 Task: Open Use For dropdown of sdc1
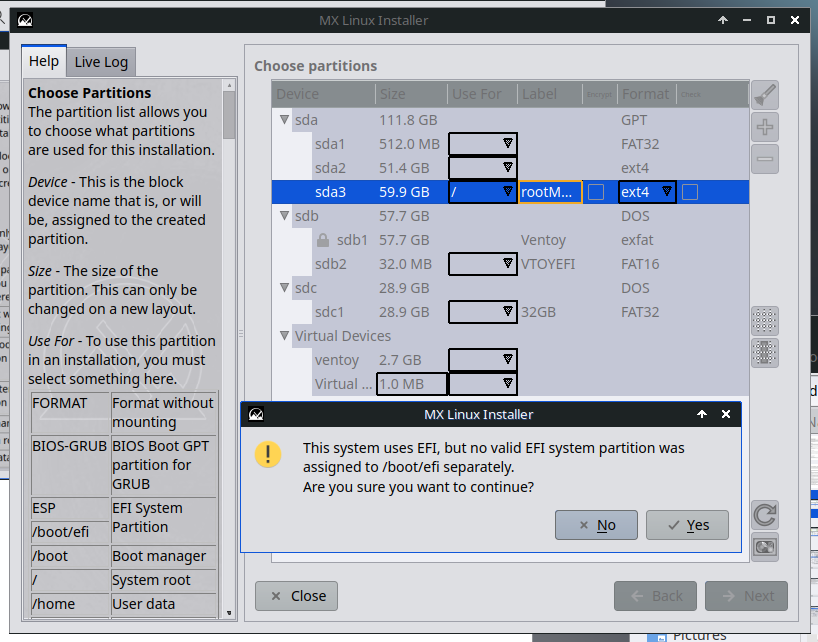pos(483,312)
